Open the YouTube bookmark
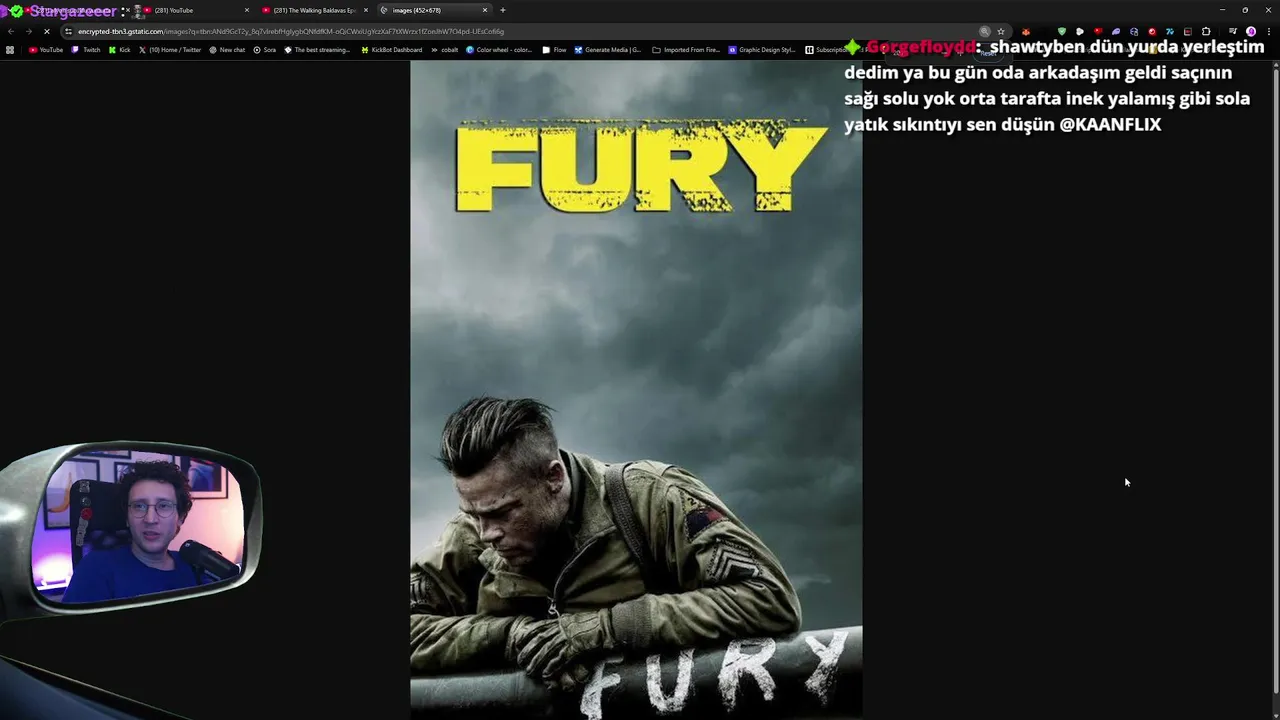This screenshot has width=1280, height=720. click(x=46, y=49)
